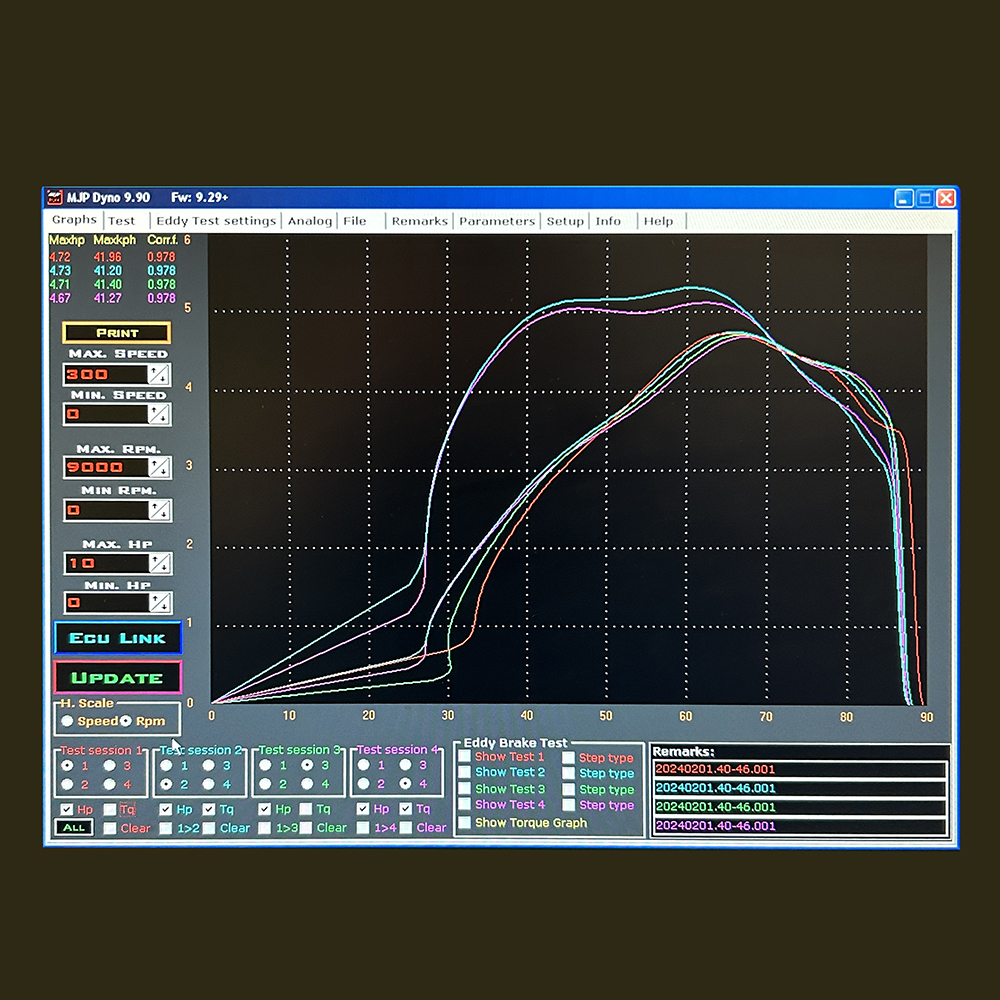1000x1000 pixels.
Task: Untick the Hp checkbox for session 1
Action: (x=66, y=809)
